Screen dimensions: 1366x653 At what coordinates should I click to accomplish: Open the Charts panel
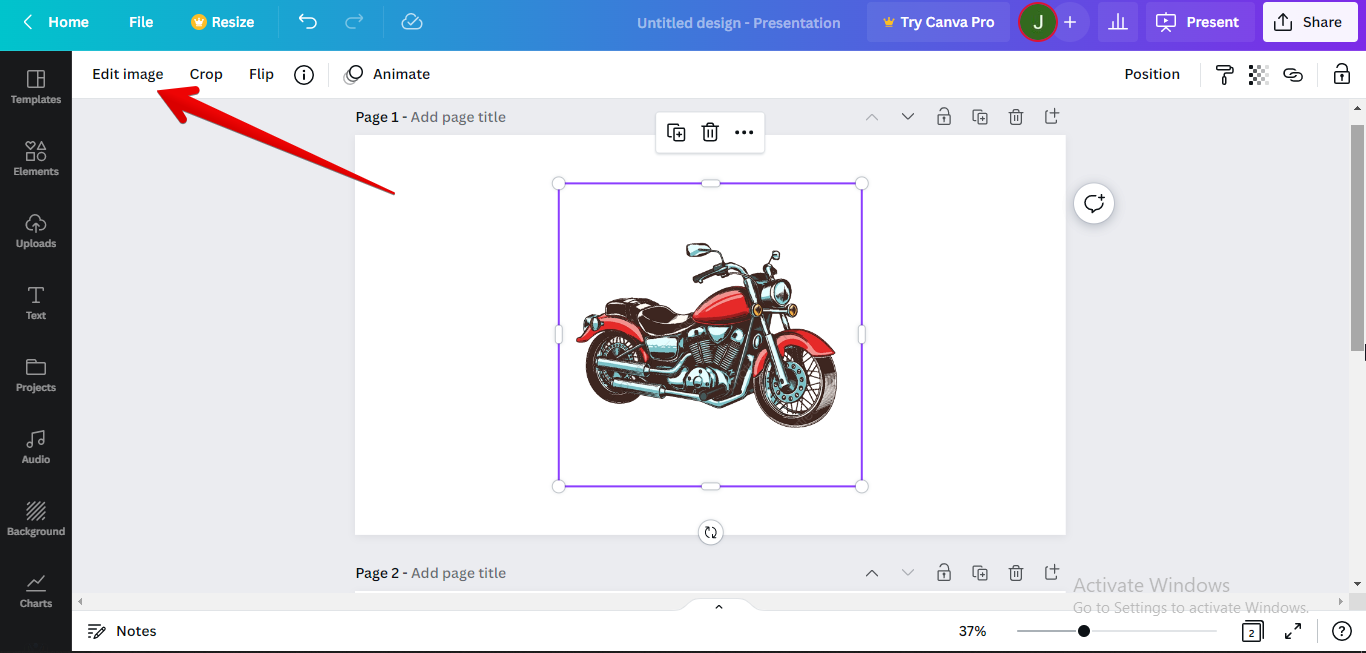tap(35, 590)
